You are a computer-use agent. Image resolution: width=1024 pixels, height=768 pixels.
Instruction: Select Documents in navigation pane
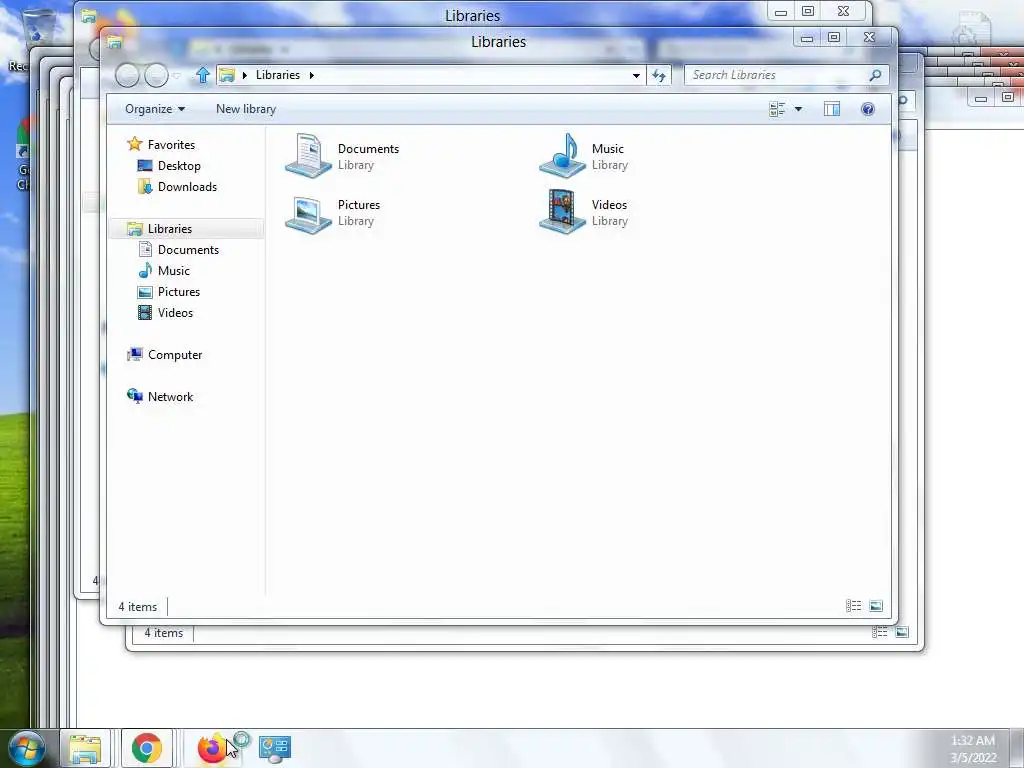pyautogui.click(x=188, y=249)
